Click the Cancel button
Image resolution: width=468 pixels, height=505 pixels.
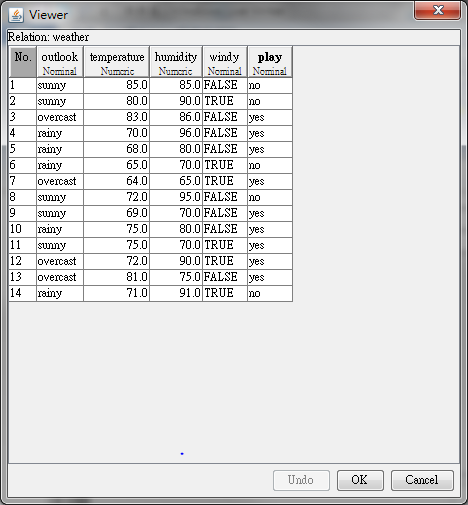click(x=422, y=480)
